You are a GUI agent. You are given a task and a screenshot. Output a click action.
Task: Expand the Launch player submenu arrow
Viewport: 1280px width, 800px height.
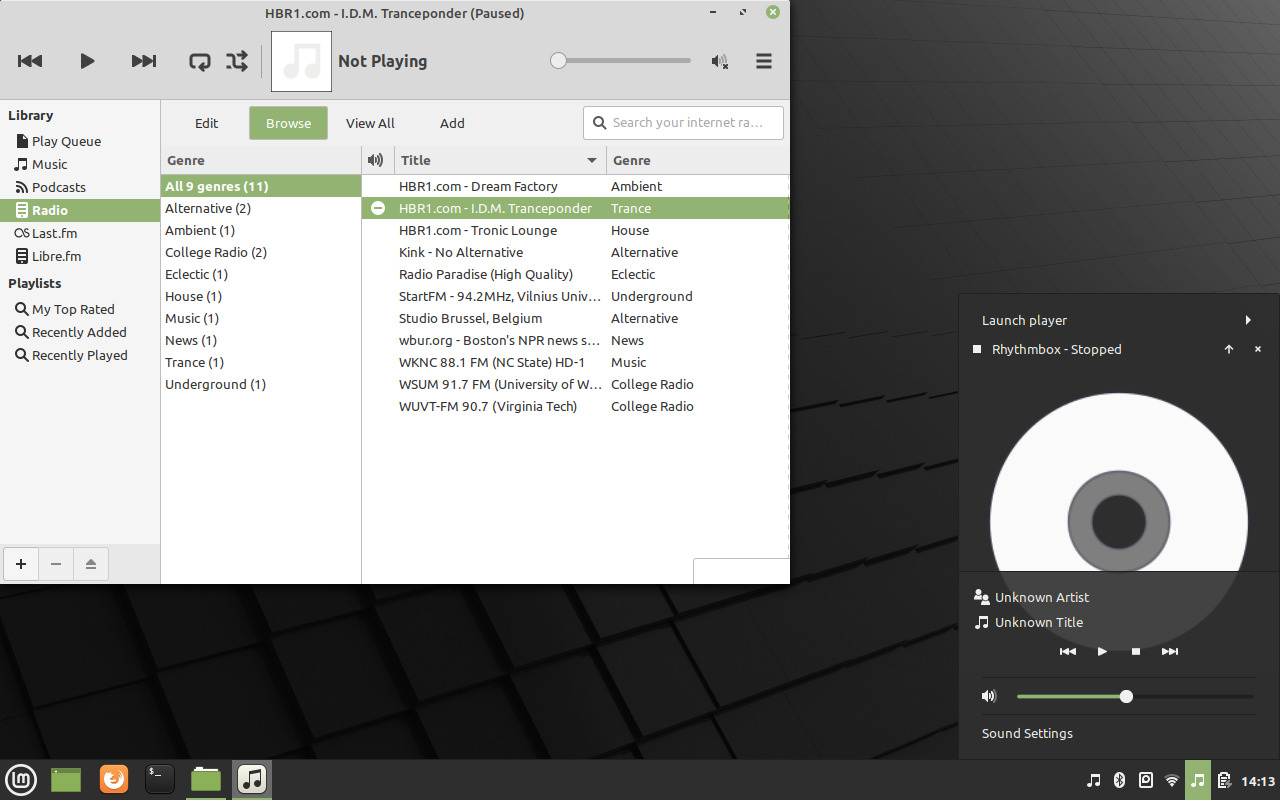click(x=1248, y=320)
